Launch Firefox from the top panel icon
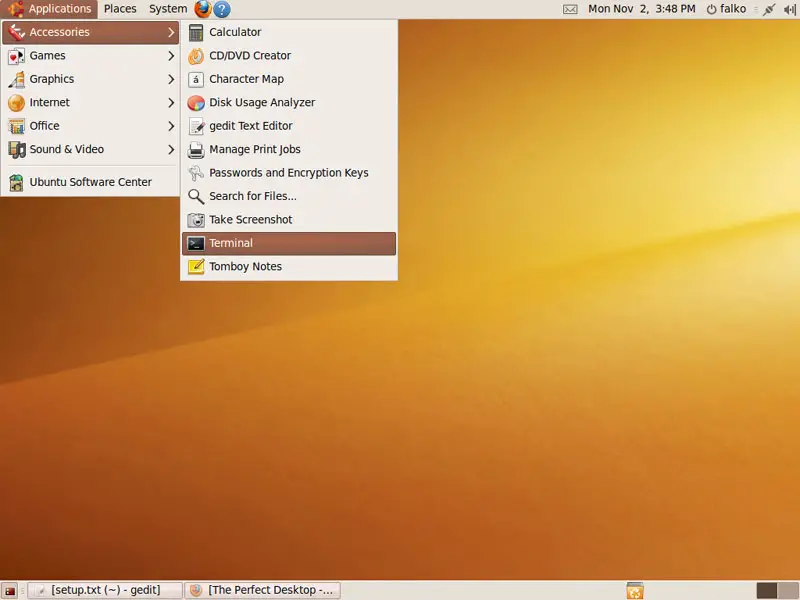 203,9
